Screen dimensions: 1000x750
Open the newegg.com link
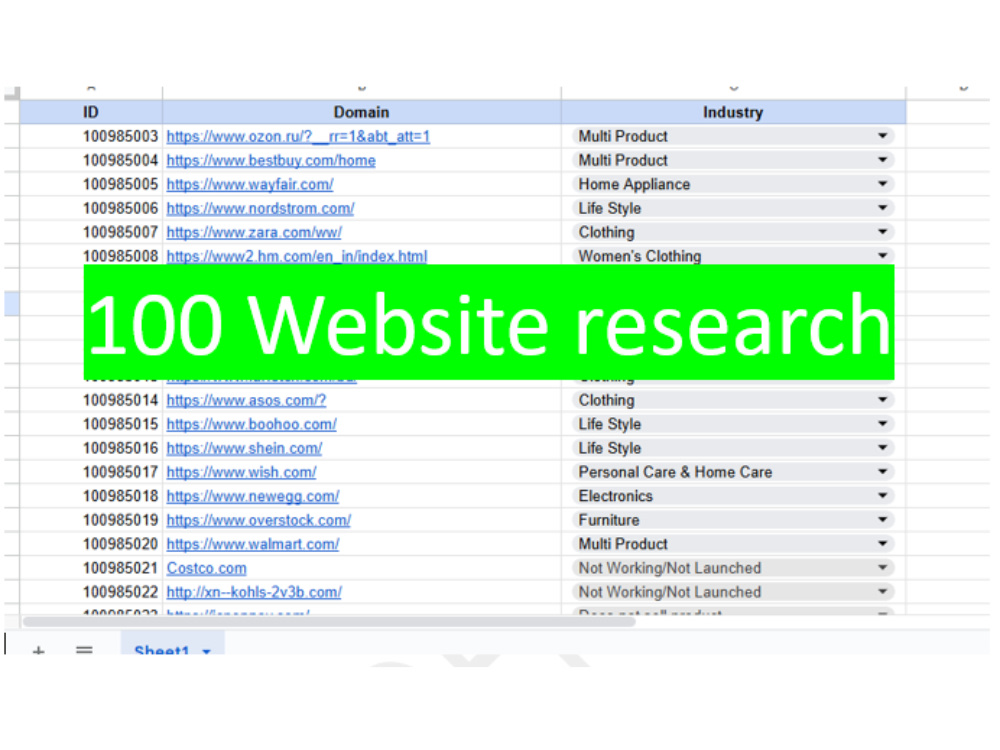point(253,496)
